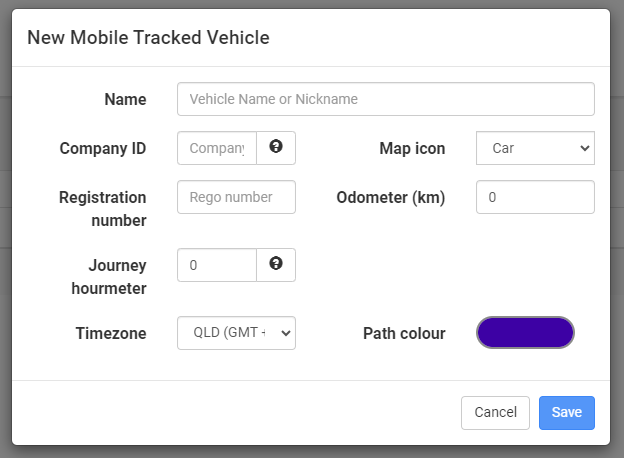Pick the purple Path colour swatch
Viewport: 624px width, 458px height.
525,333
